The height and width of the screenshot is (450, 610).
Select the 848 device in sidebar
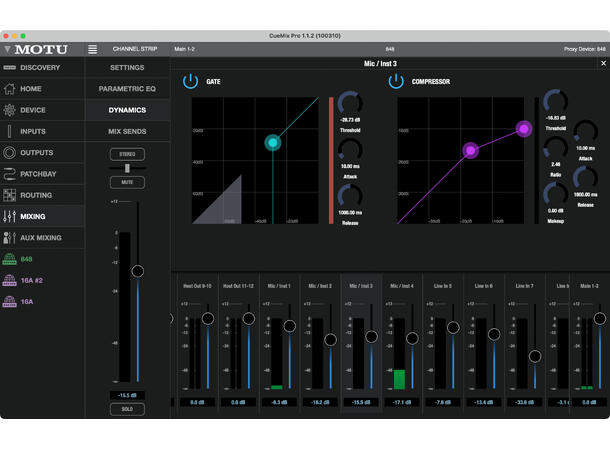(26, 259)
